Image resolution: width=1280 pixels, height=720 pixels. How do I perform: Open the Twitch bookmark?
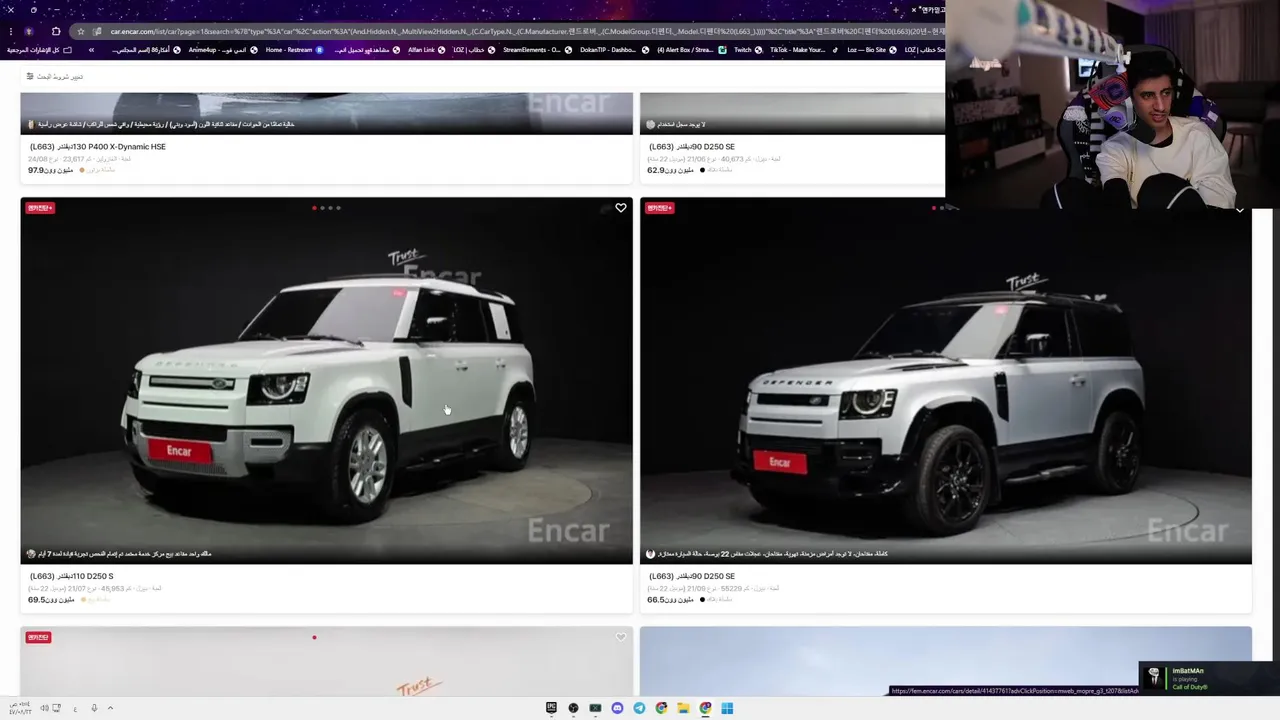point(747,50)
